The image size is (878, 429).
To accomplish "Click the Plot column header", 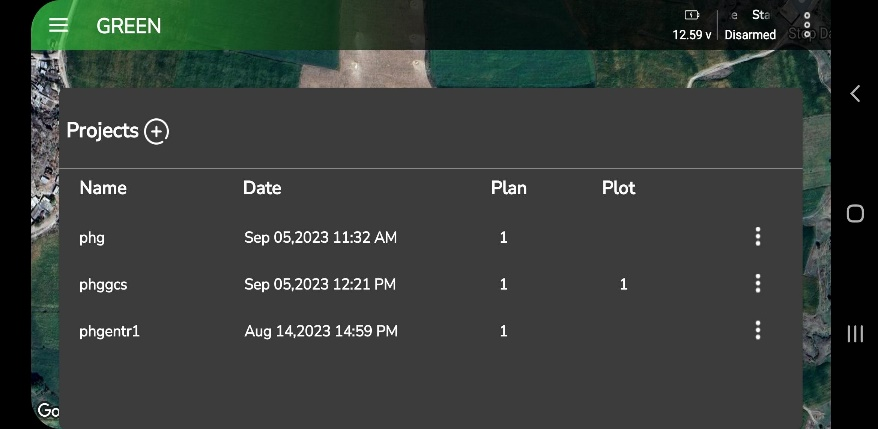I will 618,188.
